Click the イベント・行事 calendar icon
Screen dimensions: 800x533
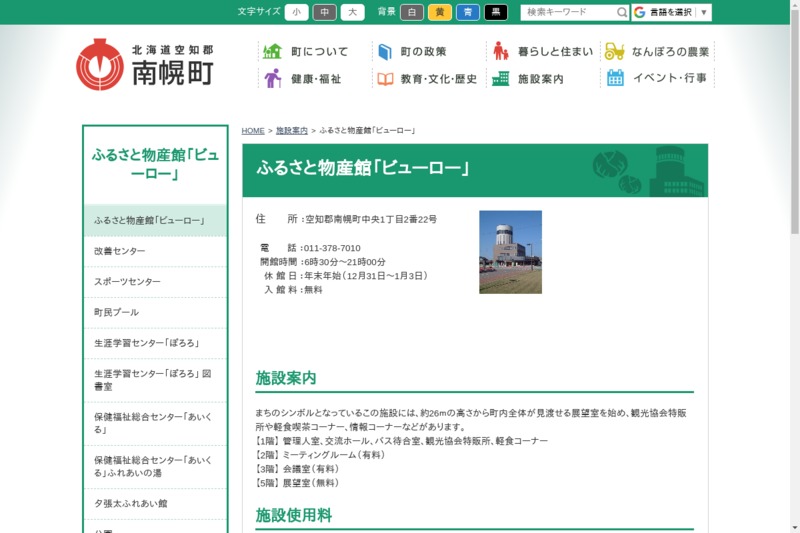point(615,78)
